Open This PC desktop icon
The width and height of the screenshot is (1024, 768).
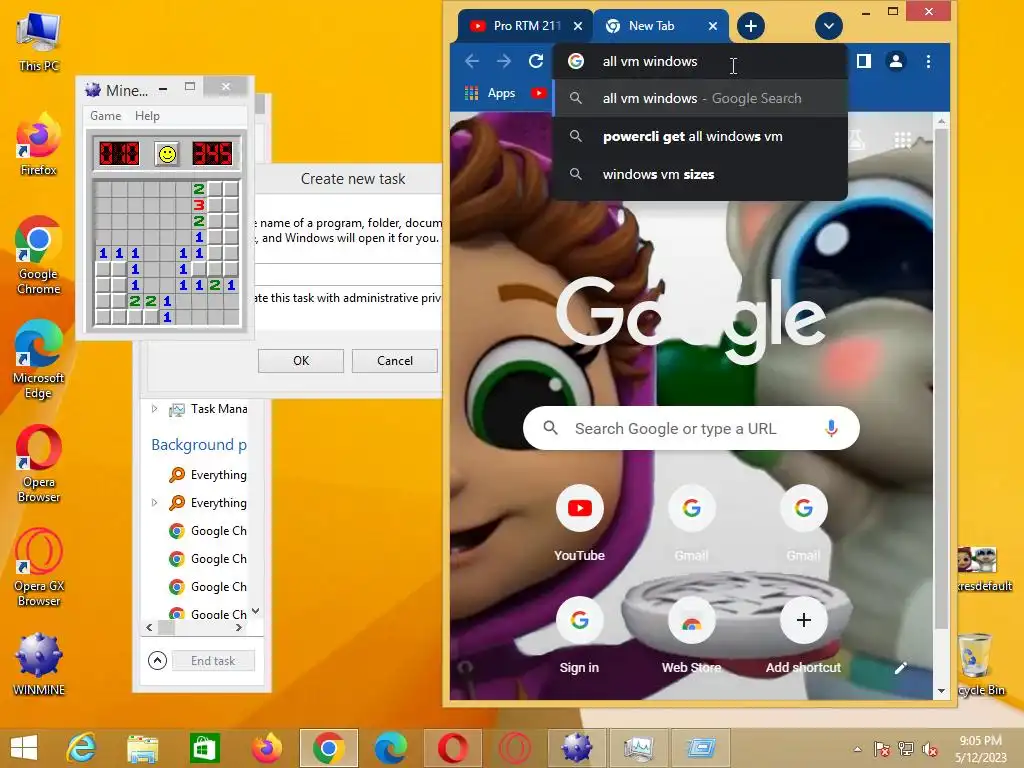(x=39, y=40)
